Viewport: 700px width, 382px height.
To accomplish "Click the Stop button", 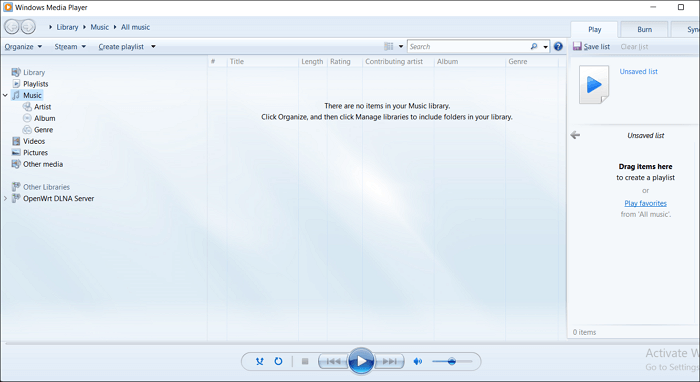I will (x=305, y=361).
